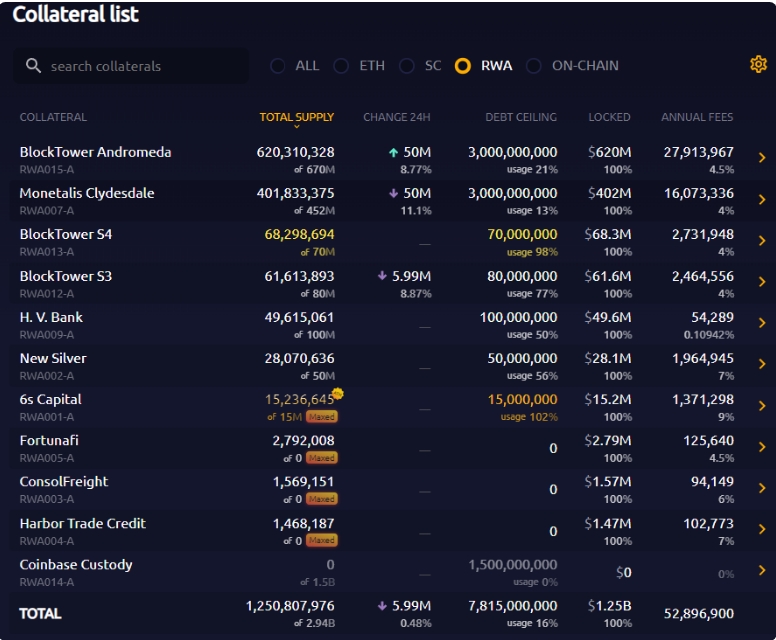The width and height of the screenshot is (776, 640).
Task: Expand 6s Capital row chevron
Action: pos(762,406)
